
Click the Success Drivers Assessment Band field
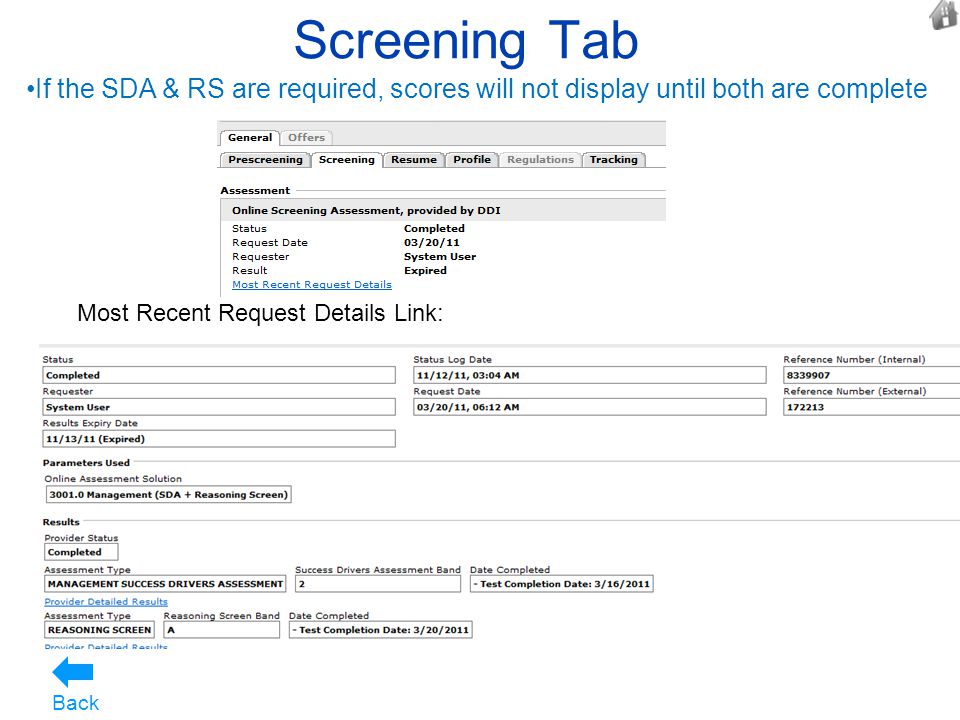pyautogui.click(x=378, y=584)
